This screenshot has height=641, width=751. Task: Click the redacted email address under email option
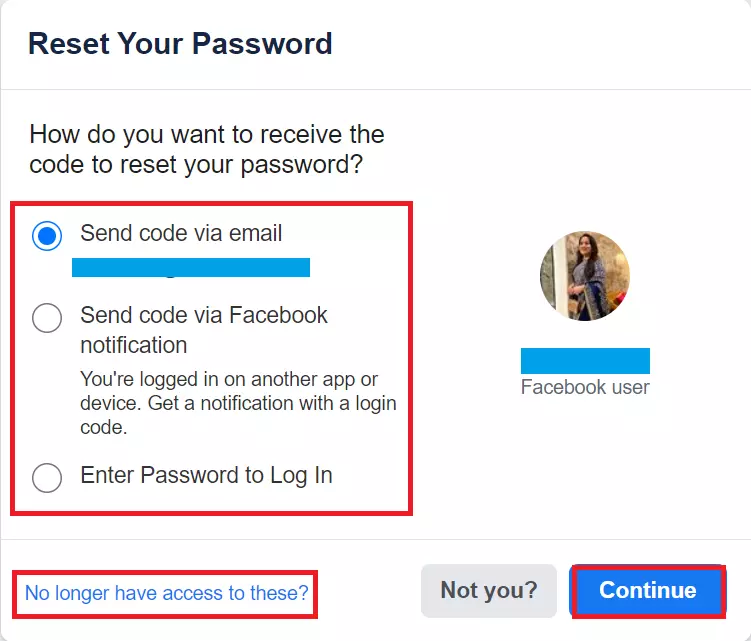click(x=191, y=267)
